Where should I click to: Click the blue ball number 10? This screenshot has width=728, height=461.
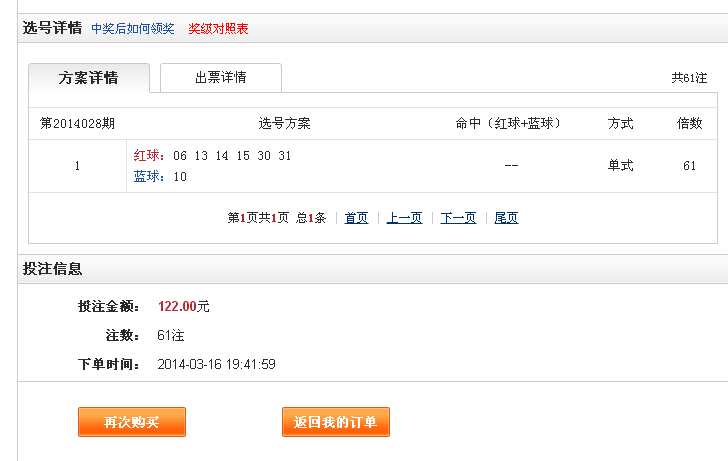point(180,177)
